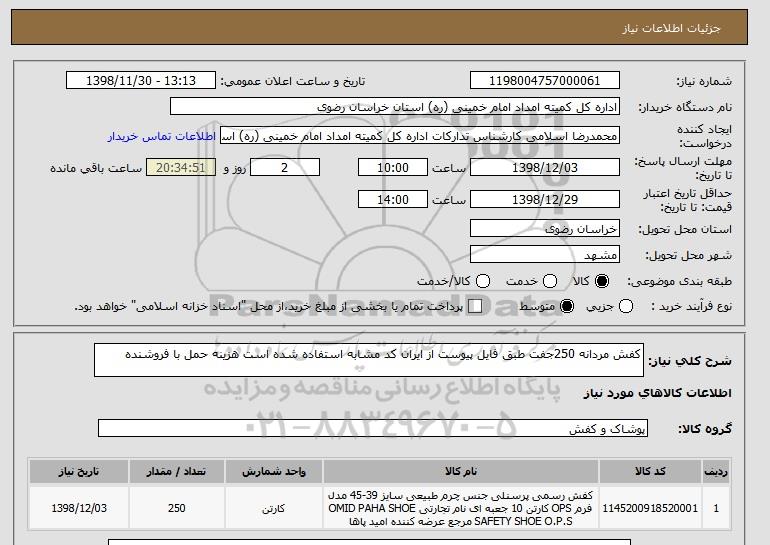Click the delivery city field مشهد
Image resolution: width=770 pixels, height=545 pixels.
pyautogui.click(x=545, y=255)
